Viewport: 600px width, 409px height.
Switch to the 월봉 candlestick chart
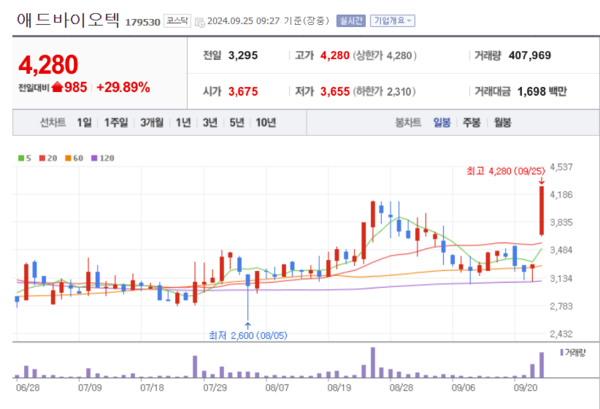point(502,122)
